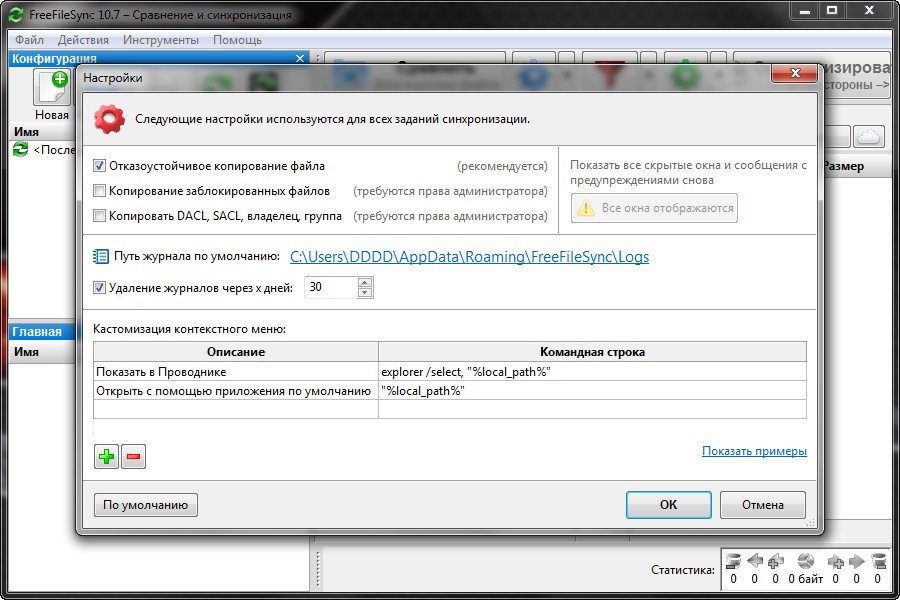Toggle Удаление журналов через x дней checkbox
This screenshot has width=900, height=600.
(99, 288)
